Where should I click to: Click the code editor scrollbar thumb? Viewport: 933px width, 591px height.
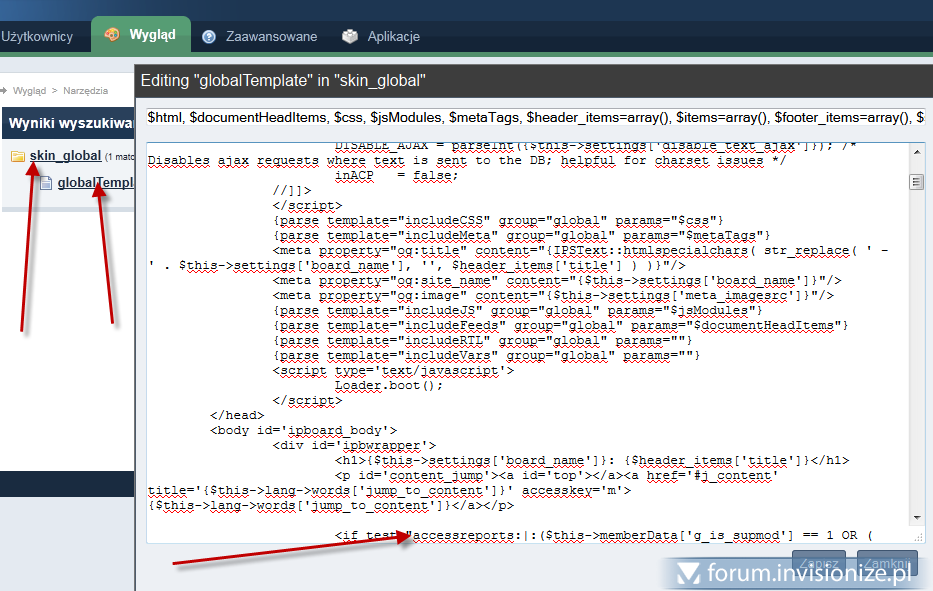click(x=915, y=182)
